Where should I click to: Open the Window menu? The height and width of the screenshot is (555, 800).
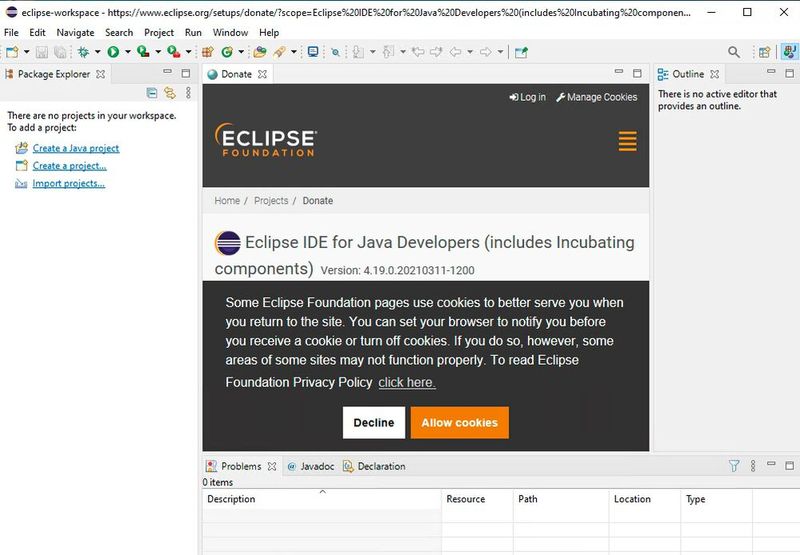tap(230, 33)
